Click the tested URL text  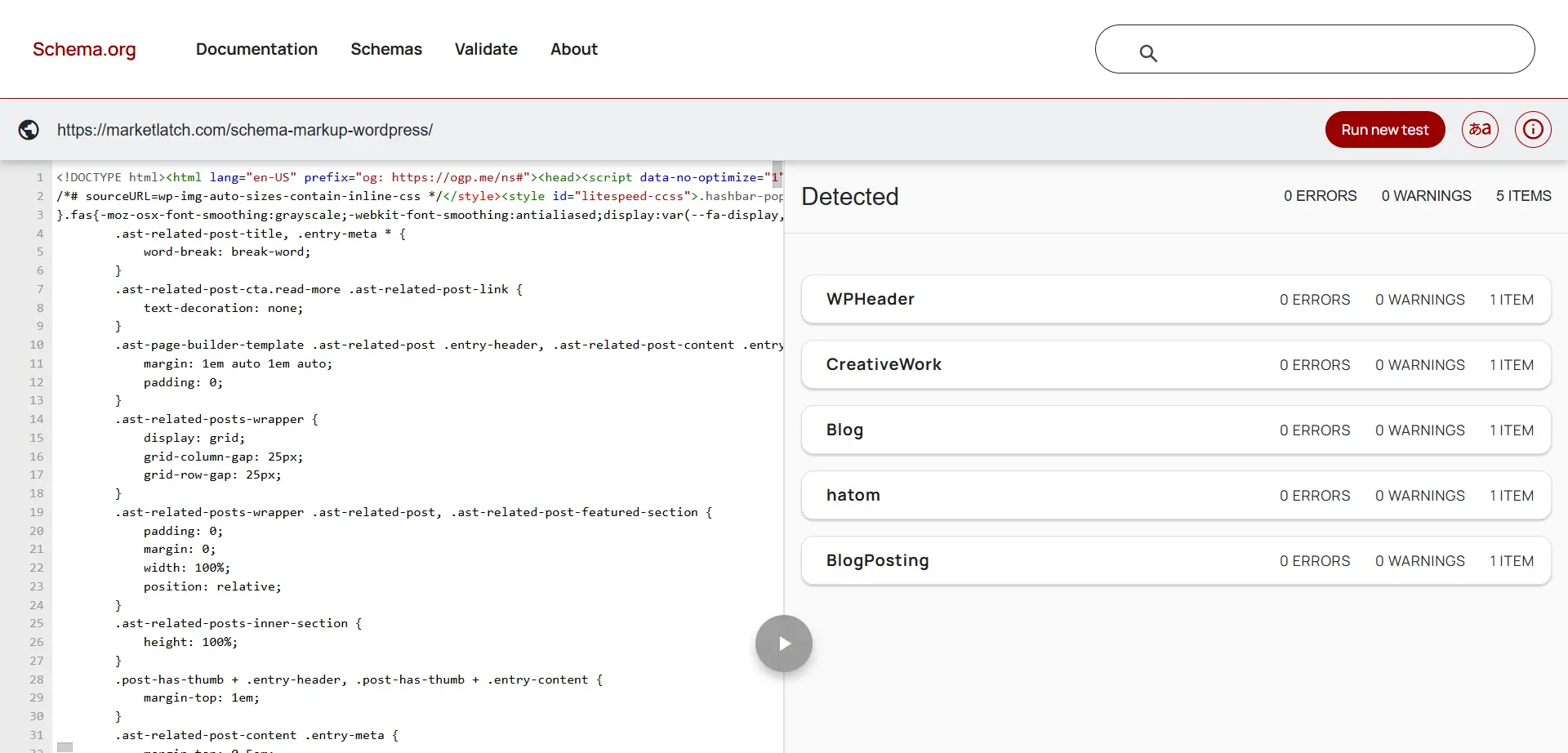(245, 130)
